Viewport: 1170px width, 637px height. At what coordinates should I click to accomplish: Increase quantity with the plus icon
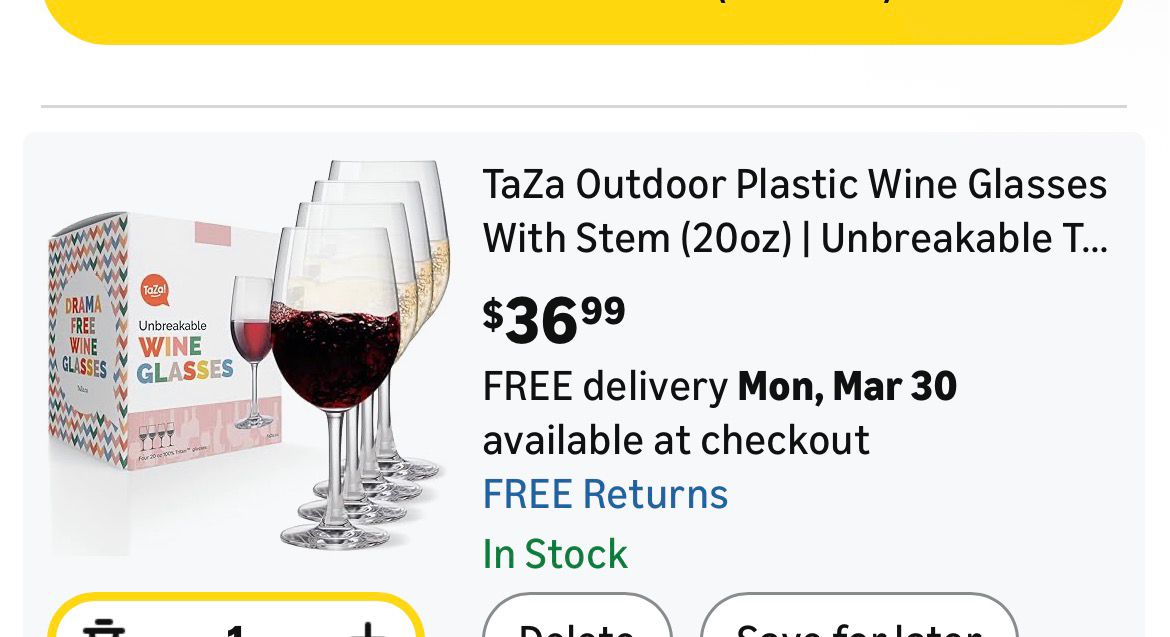367,629
